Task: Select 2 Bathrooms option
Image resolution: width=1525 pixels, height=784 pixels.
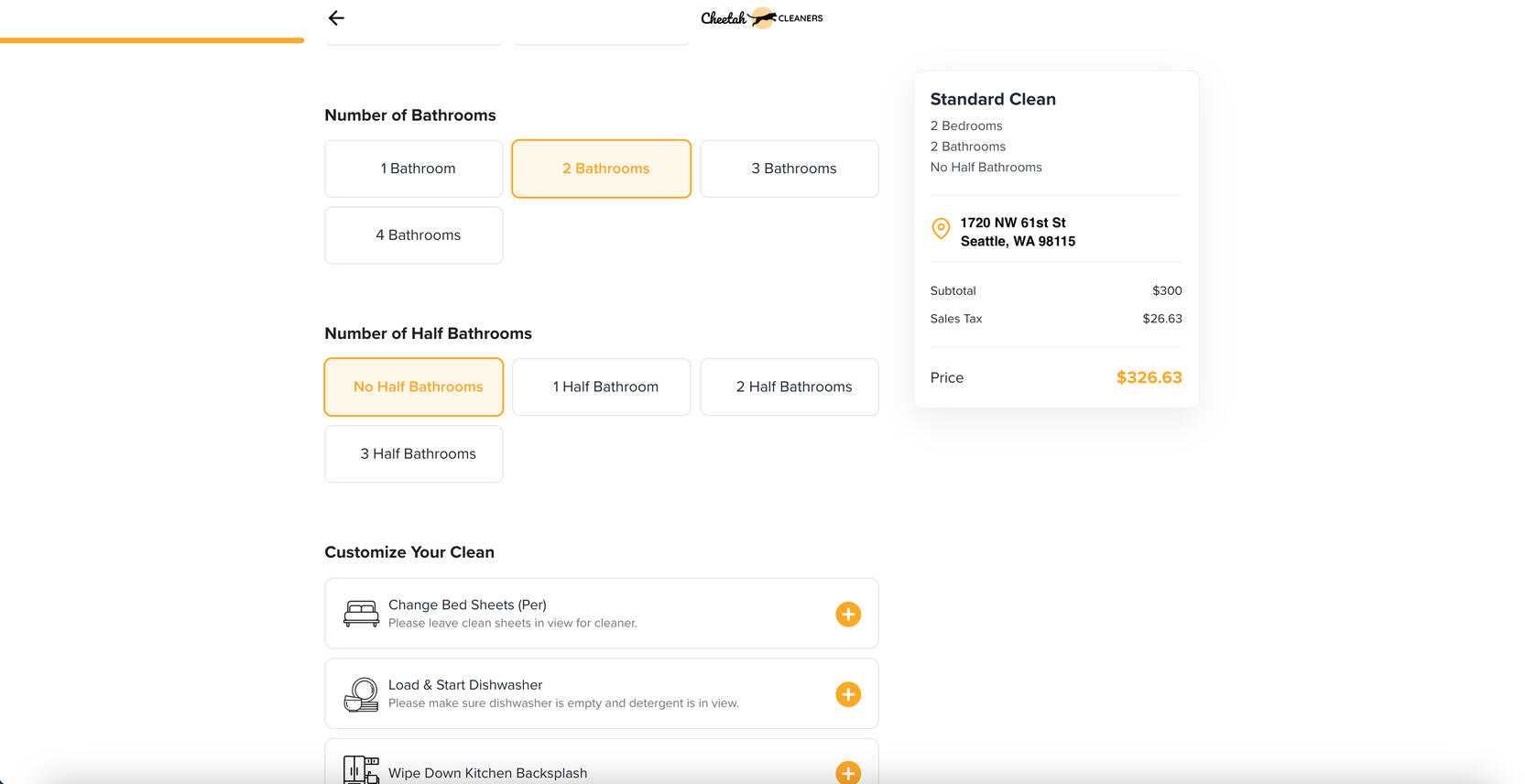Action: click(x=601, y=169)
